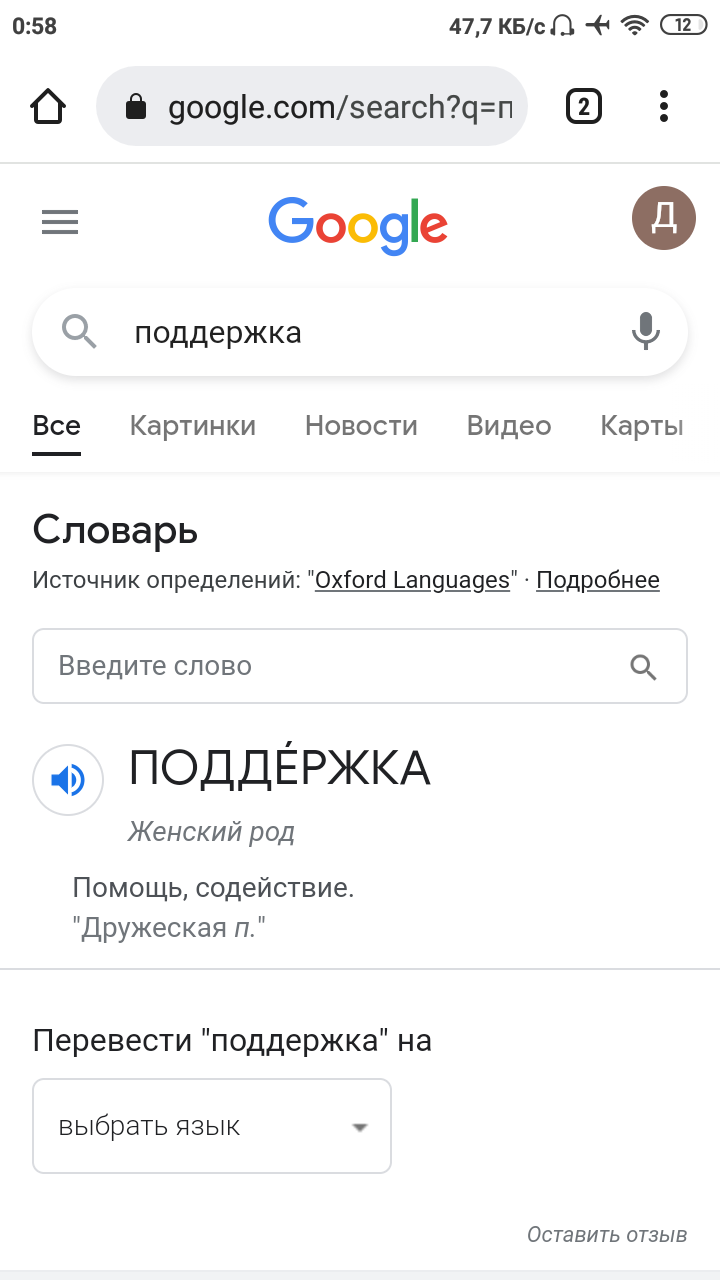
Task: Tap the browser home icon
Action: (49, 106)
